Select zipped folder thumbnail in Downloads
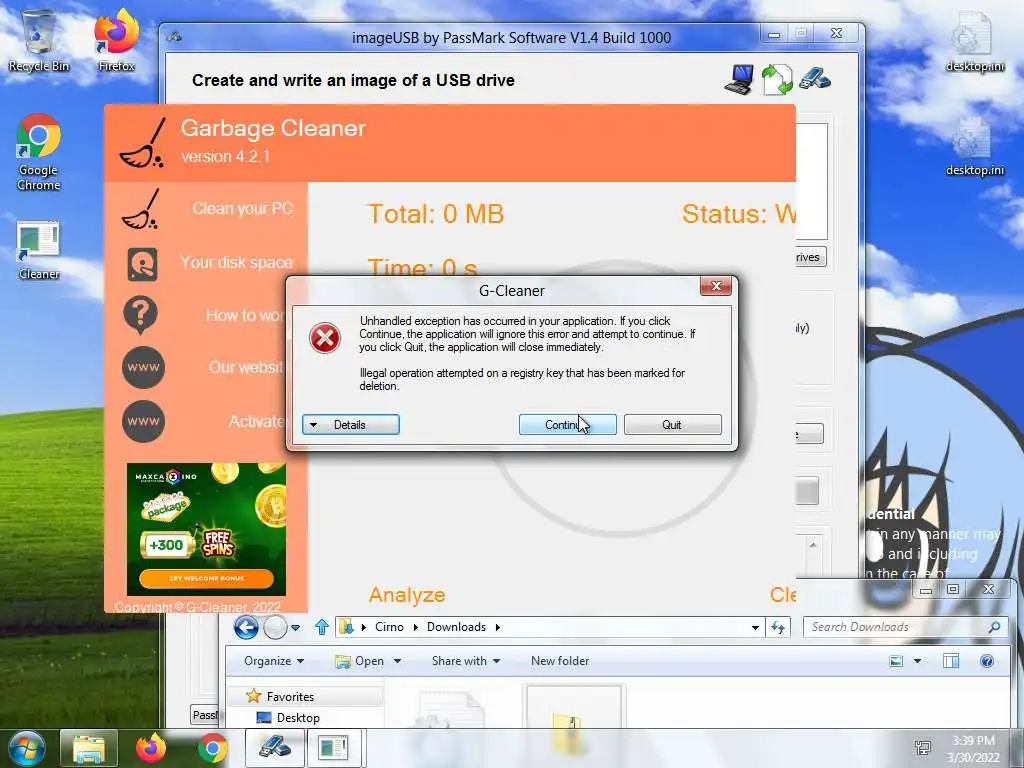The image size is (1024, 768). point(575,709)
